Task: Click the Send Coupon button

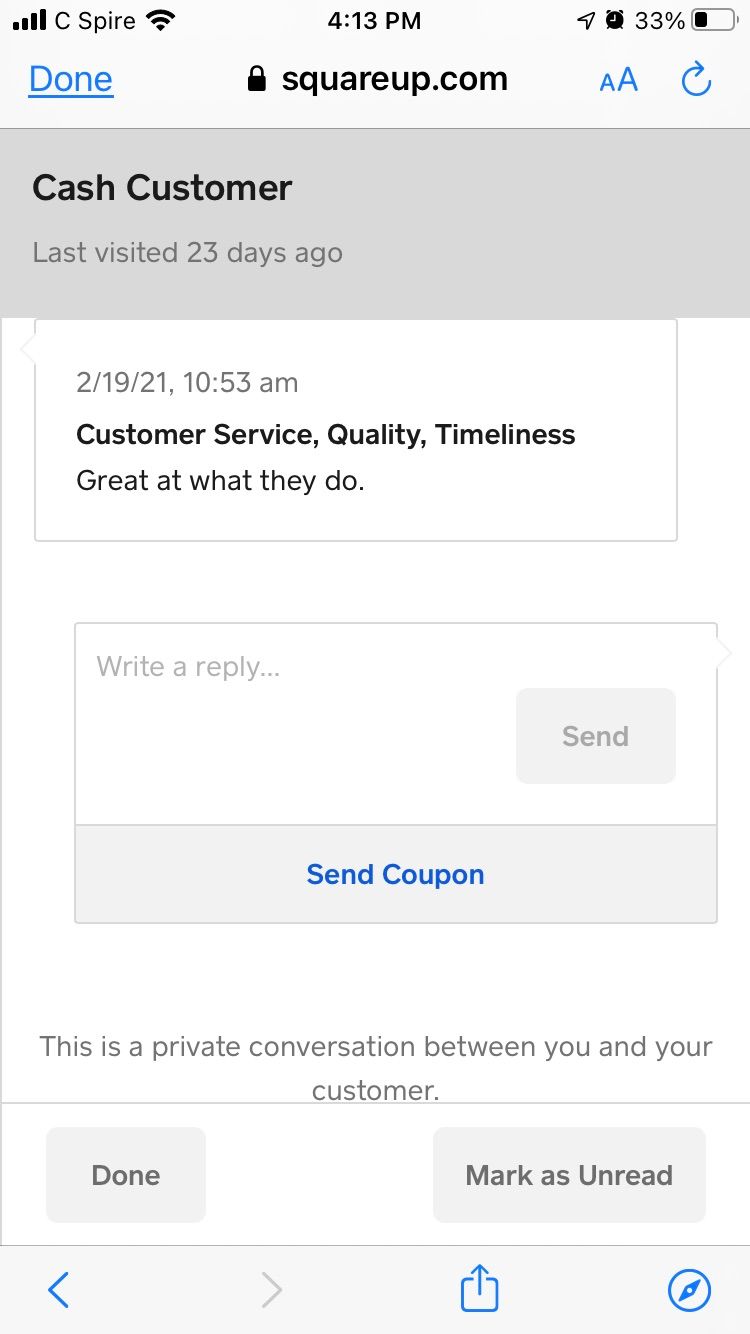Action: (x=396, y=874)
